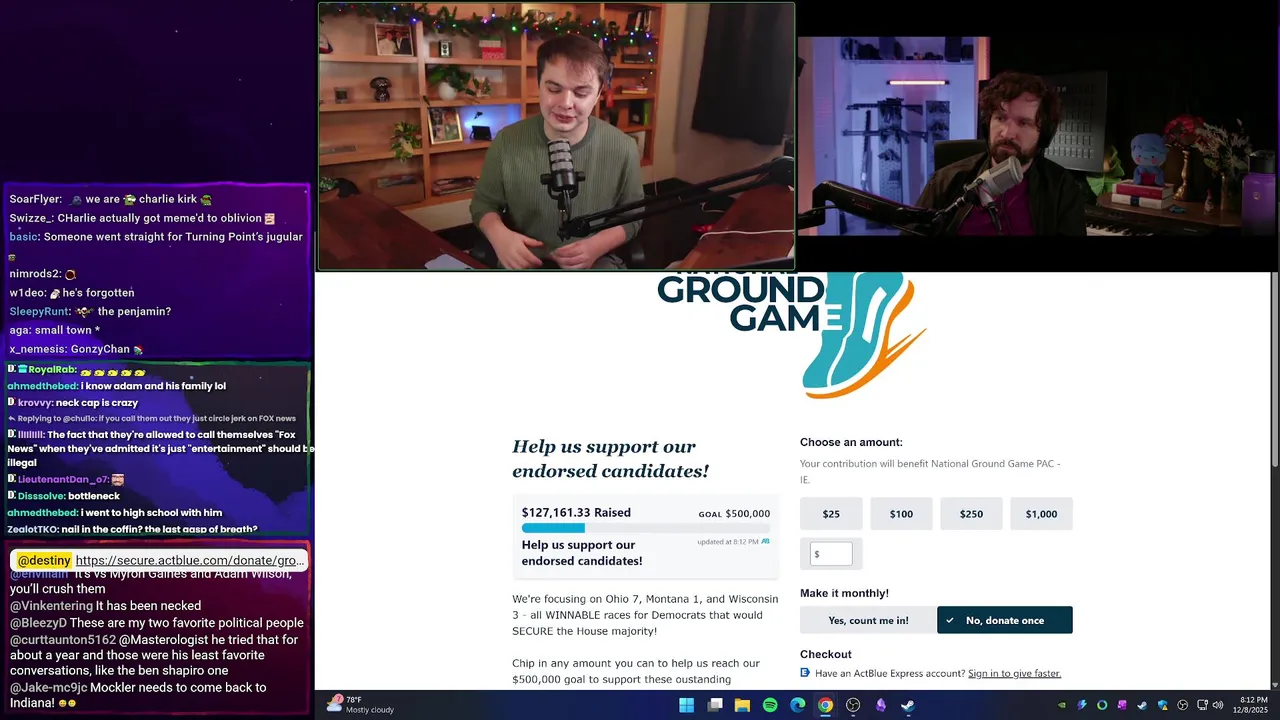1280x720 pixels.
Task: Click username SleepyRunt in chat
Action: pyautogui.click(x=39, y=311)
